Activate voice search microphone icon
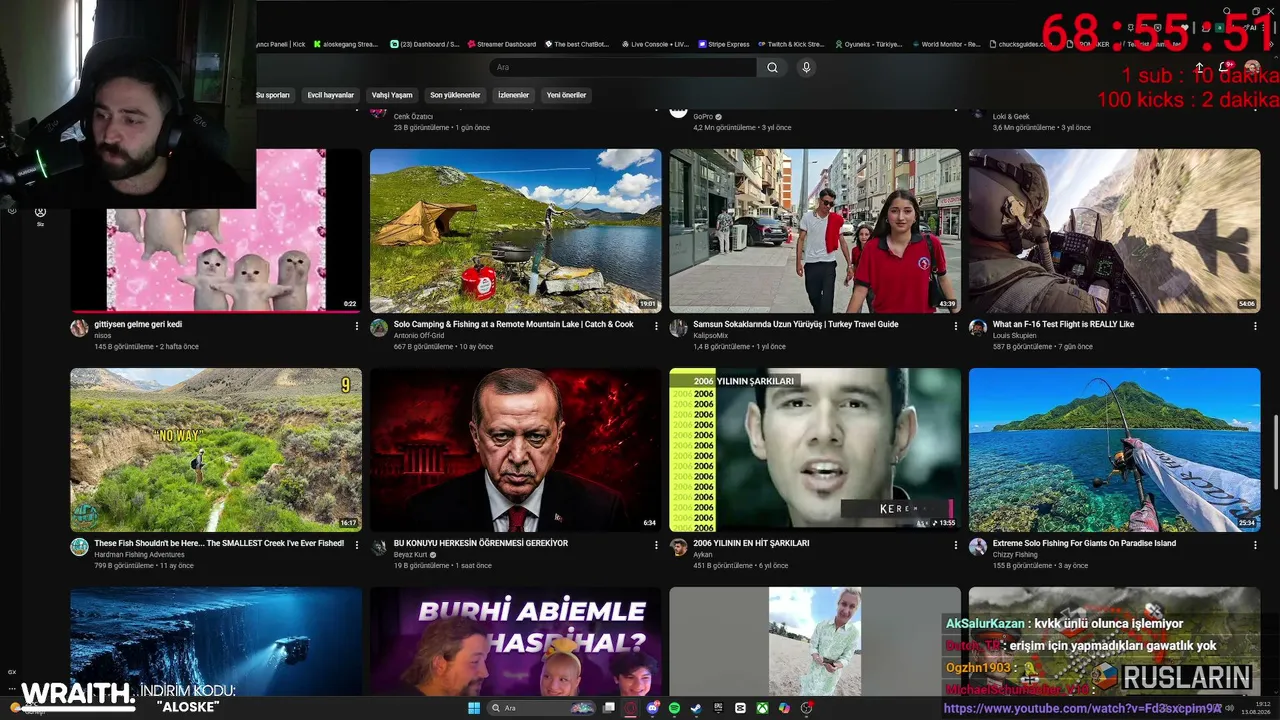Screen dimensions: 1280x720 click(x=806, y=67)
